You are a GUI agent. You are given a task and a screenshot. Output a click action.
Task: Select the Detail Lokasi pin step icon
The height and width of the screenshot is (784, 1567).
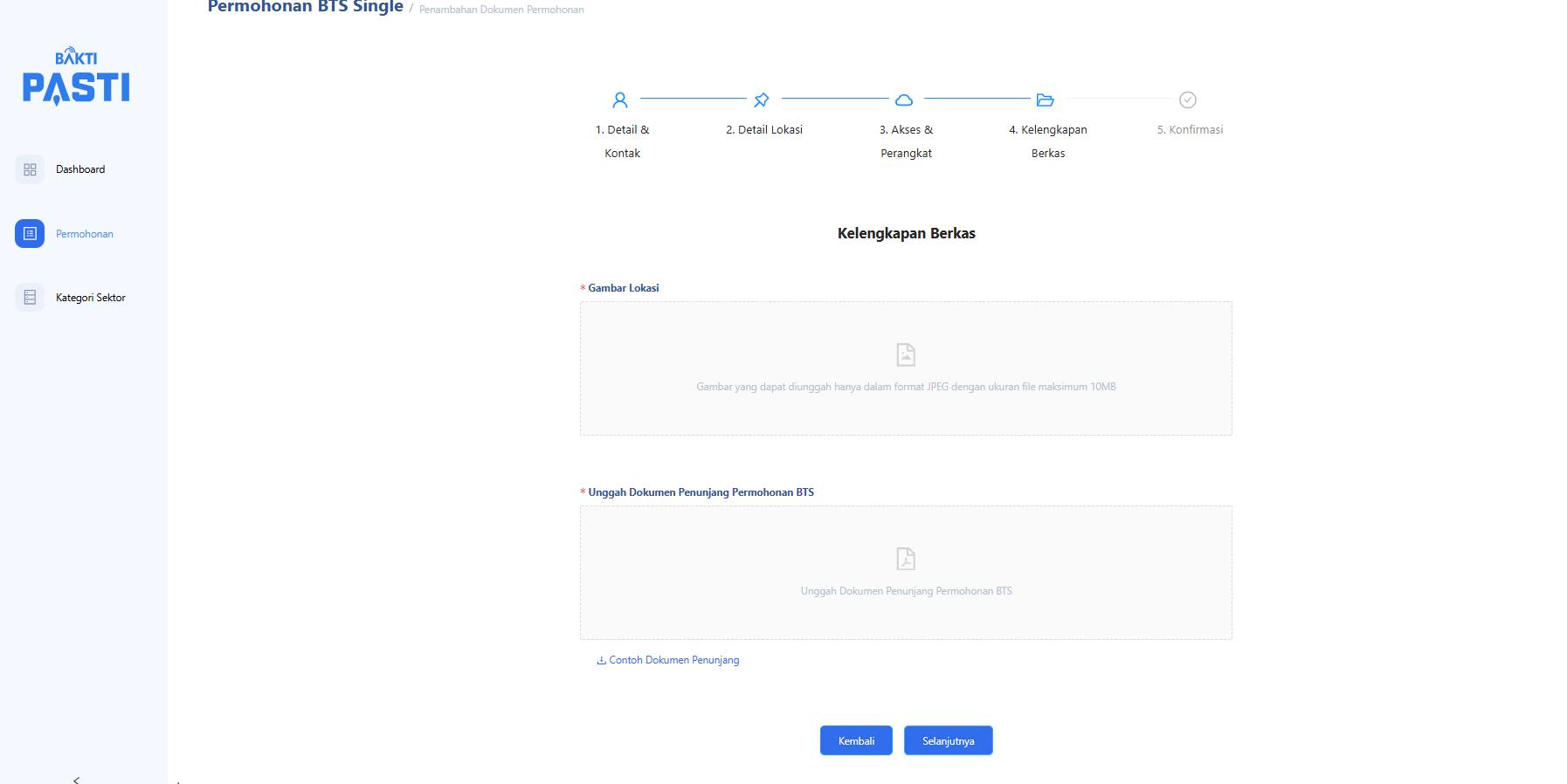pyautogui.click(x=762, y=100)
